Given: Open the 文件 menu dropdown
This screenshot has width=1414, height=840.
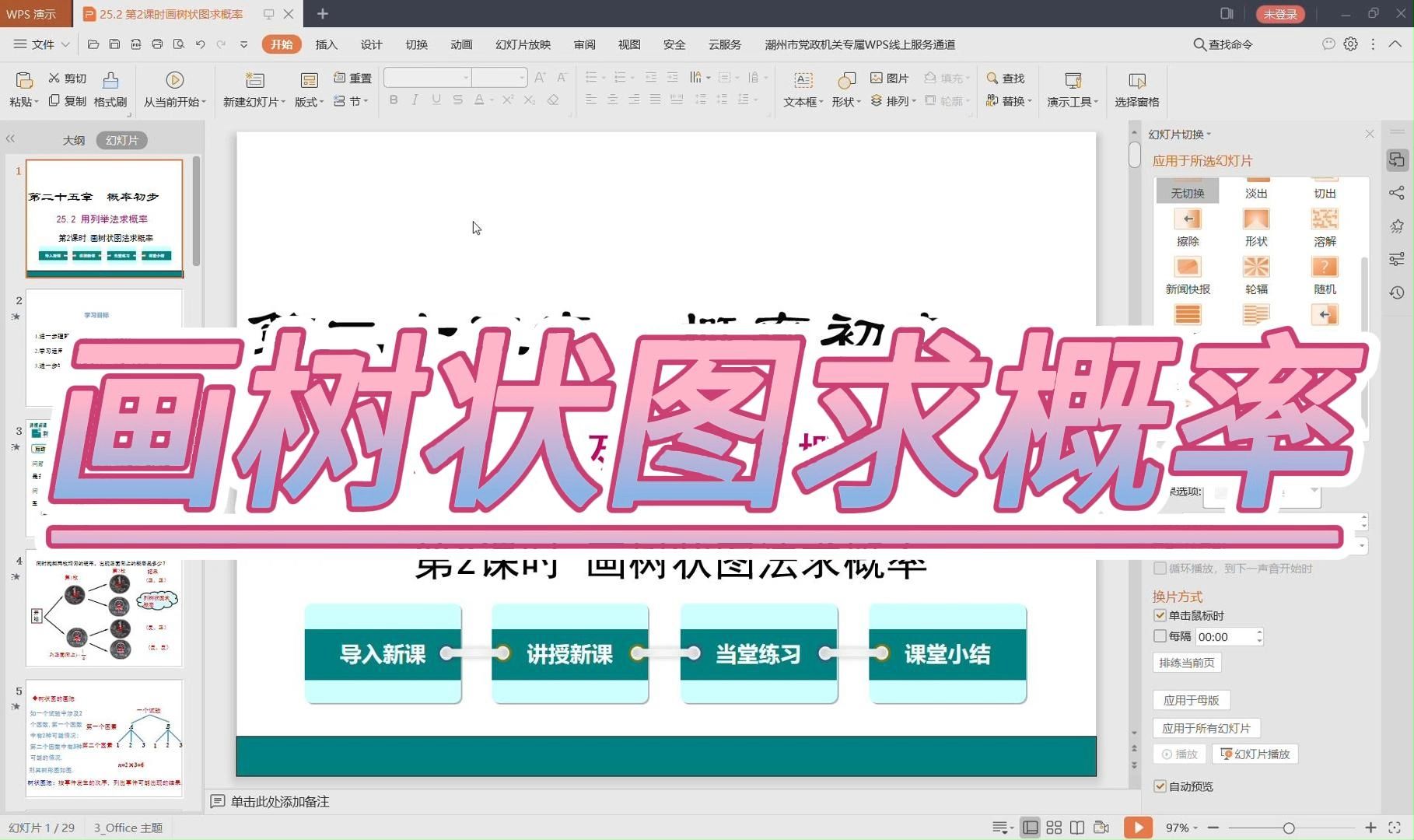Looking at the screenshot, I should pyautogui.click(x=42, y=44).
